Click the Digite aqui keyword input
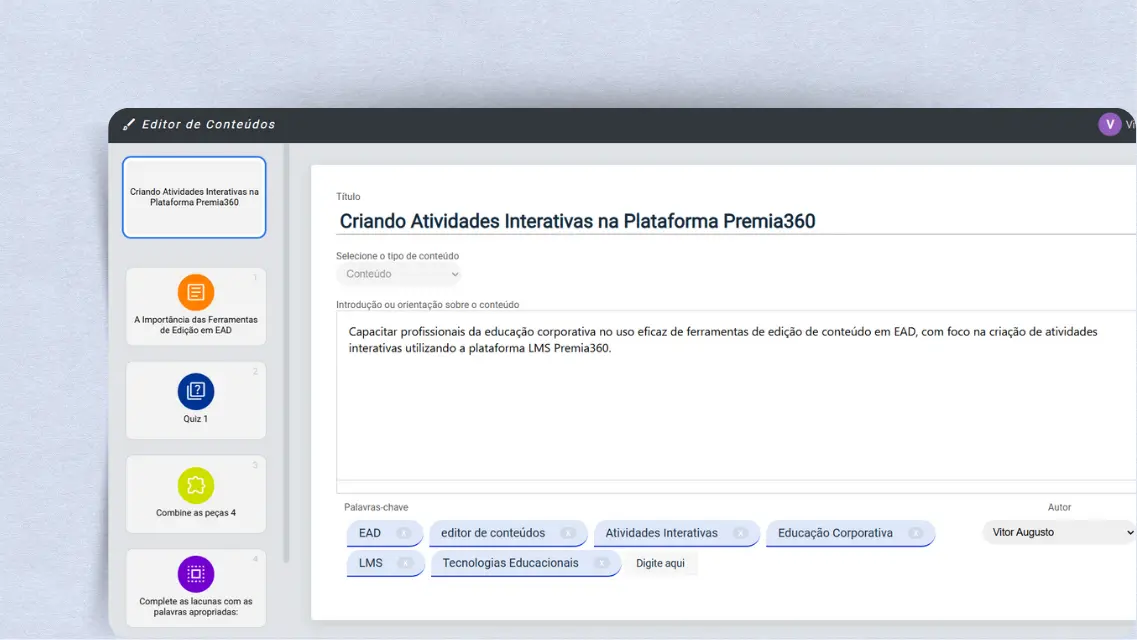The height and width of the screenshot is (640, 1137). 661,563
